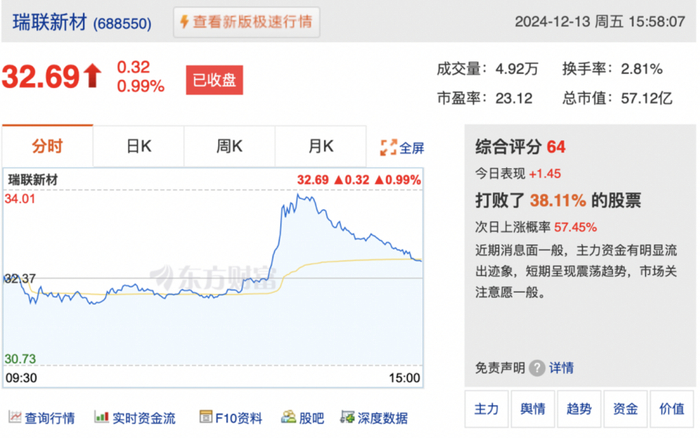Click the 市盈率 value 23.12
The image size is (700, 438).
click(514, 98)
